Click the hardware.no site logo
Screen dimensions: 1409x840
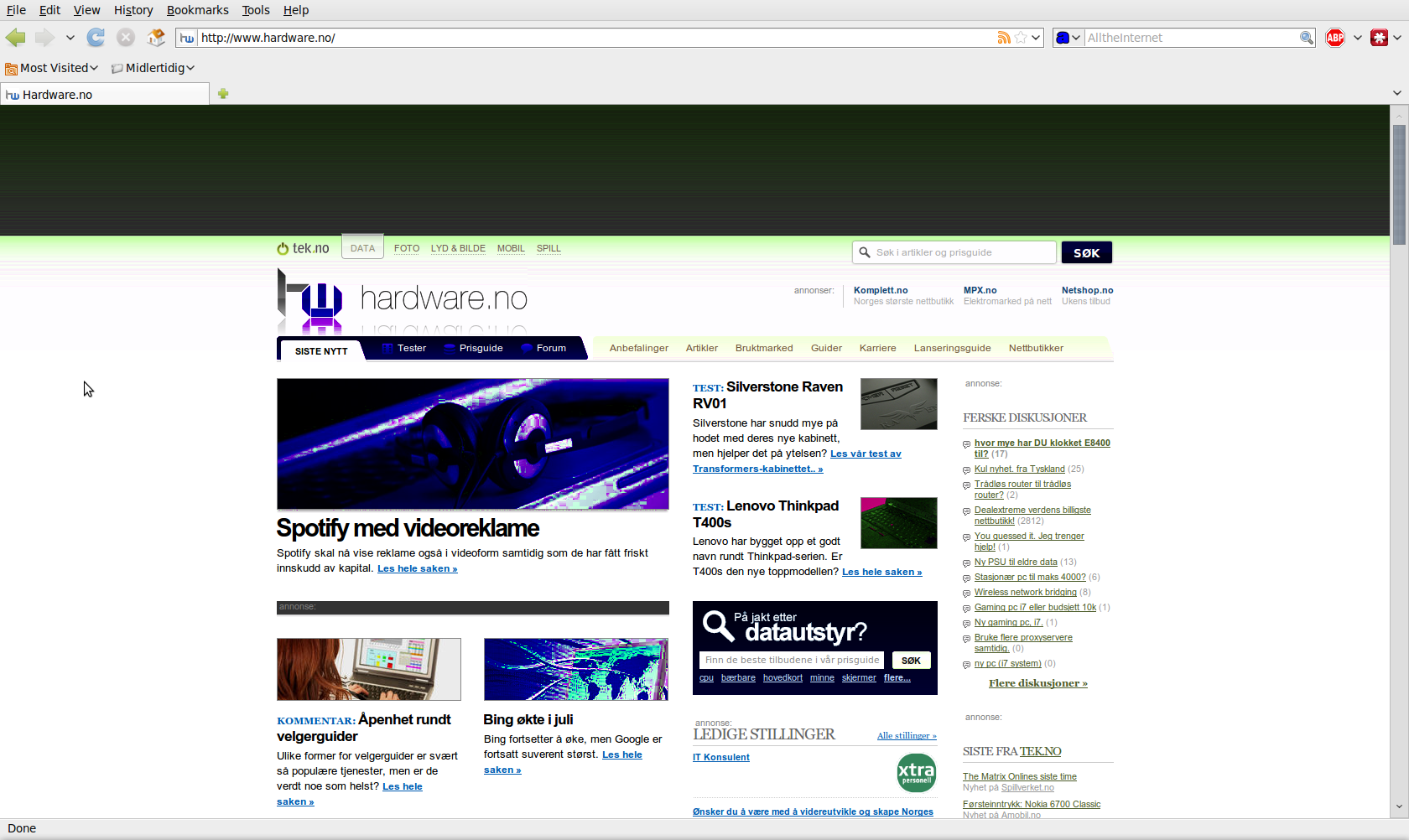403,300
